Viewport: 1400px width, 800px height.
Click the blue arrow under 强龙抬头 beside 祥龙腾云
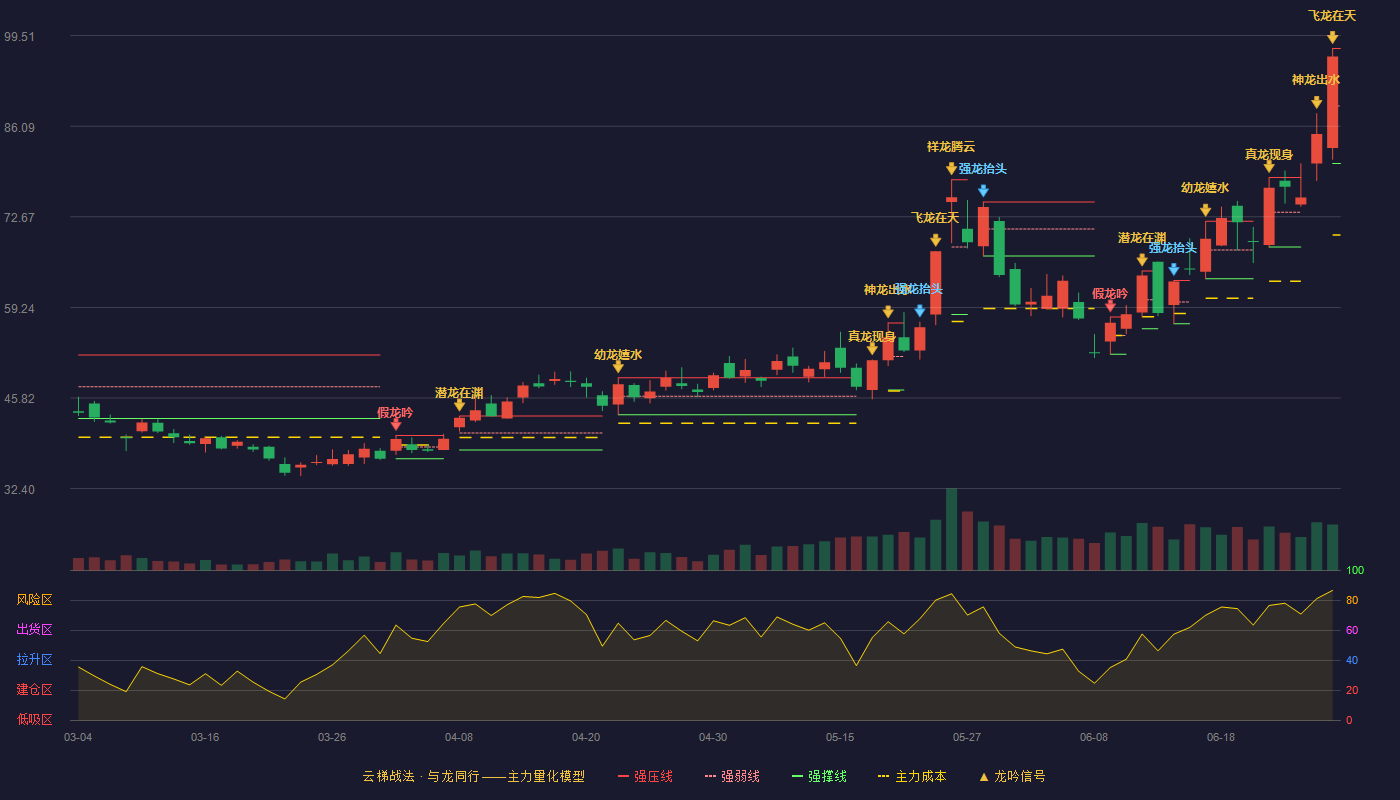click(983, 191)
